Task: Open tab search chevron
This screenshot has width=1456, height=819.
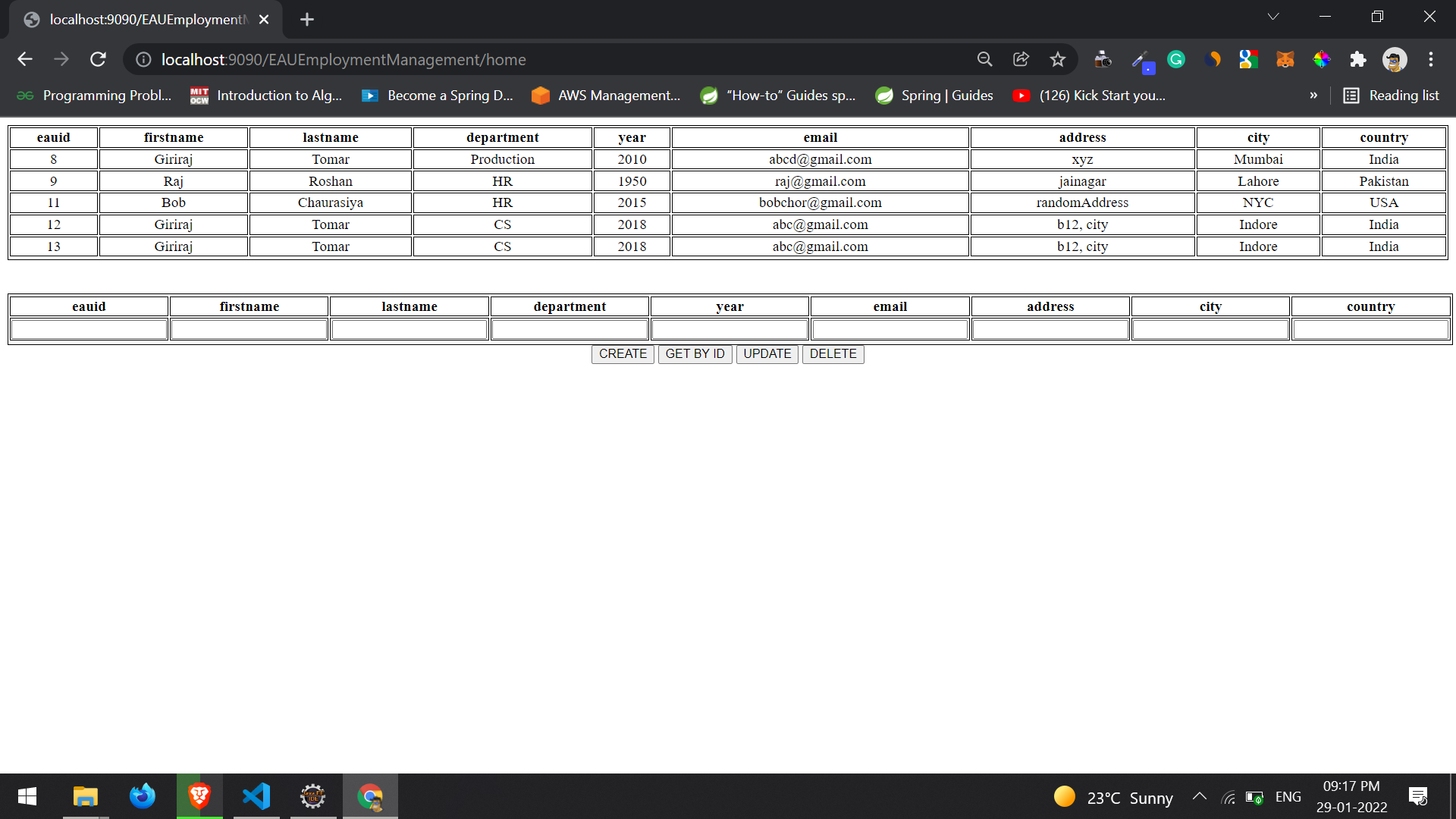Action: click(1273, 17)
